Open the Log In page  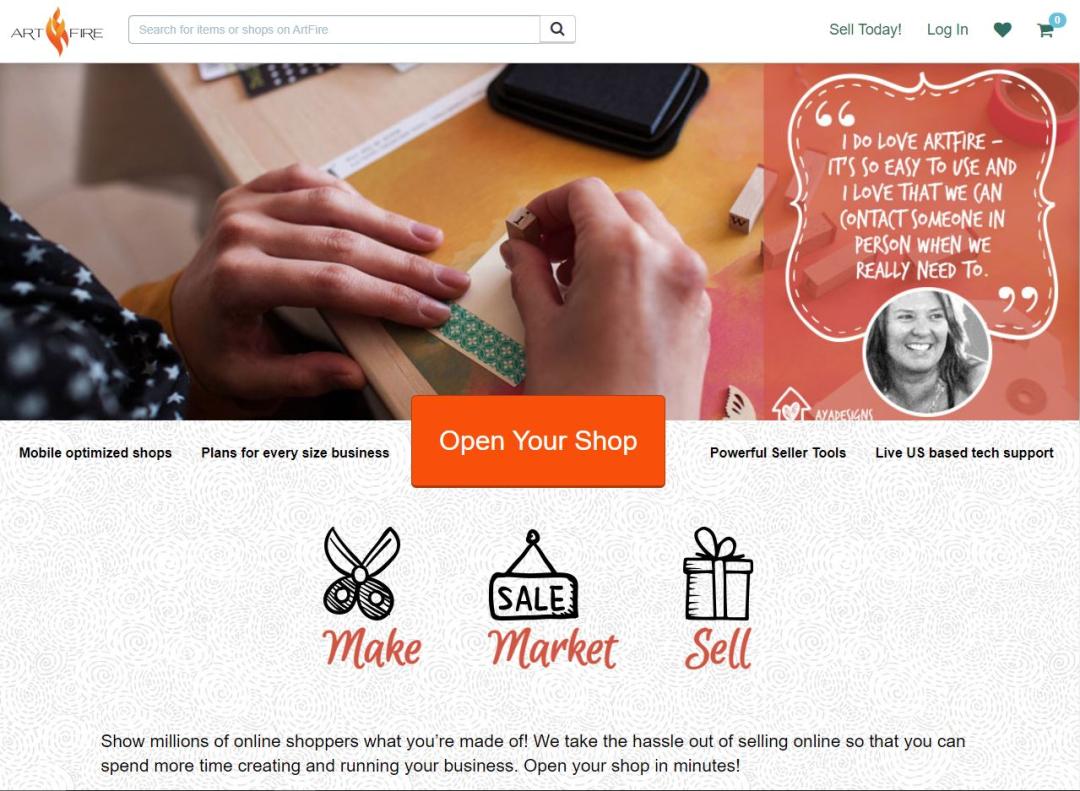click(x=947, y=30)
